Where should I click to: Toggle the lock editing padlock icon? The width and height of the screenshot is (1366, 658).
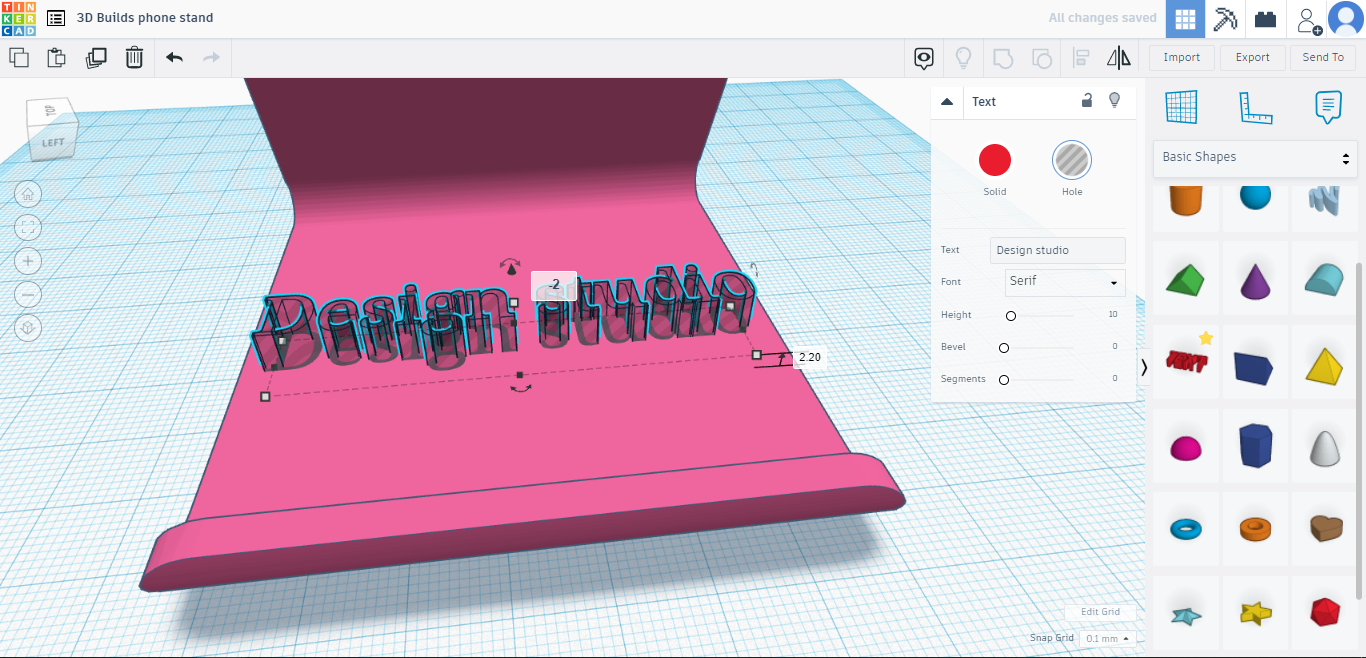(x=1086, y=101)
